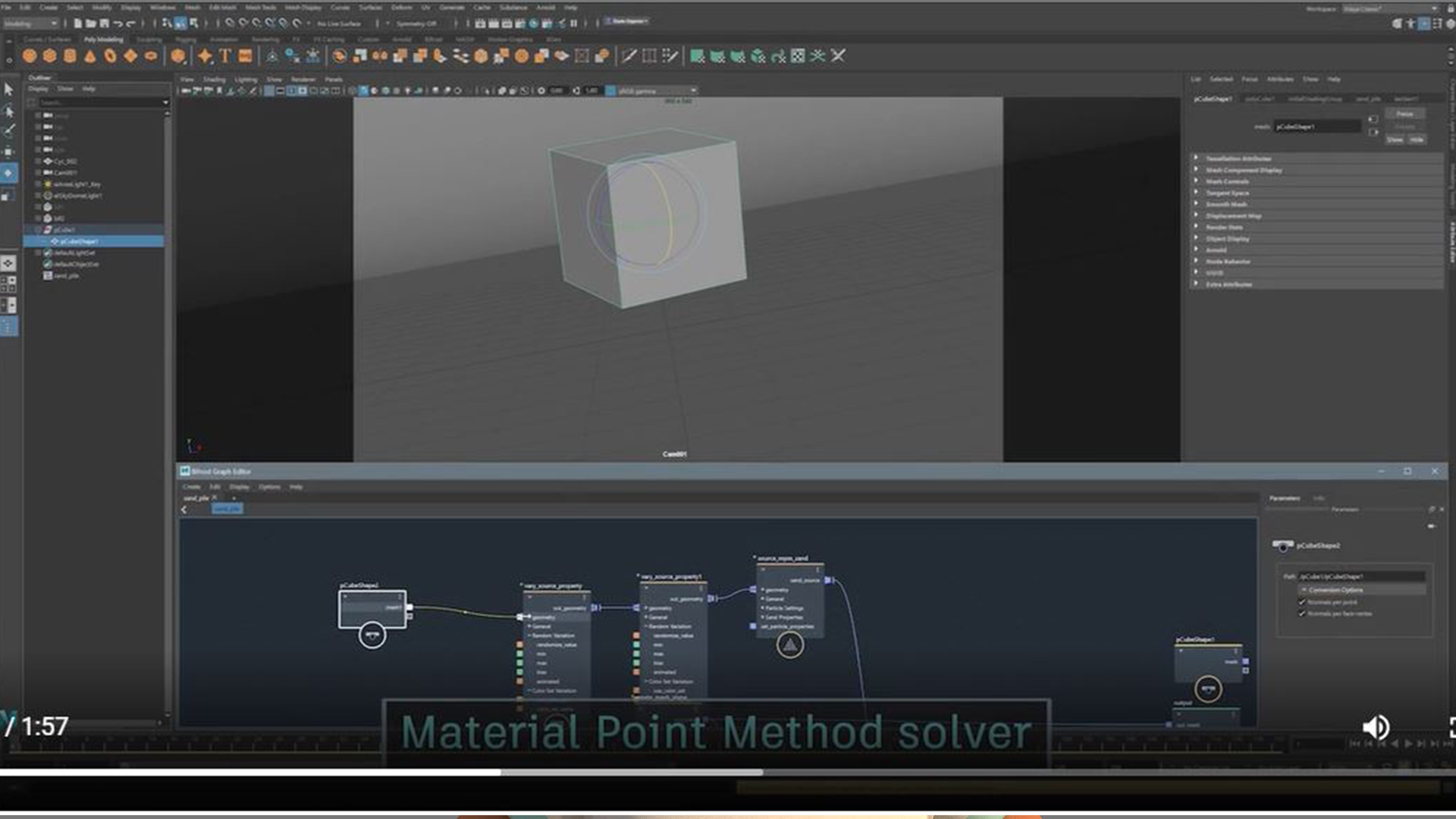Toggle Normals per point checkbox
This screenshot has width=1456, height=819.
(1302, 602)
